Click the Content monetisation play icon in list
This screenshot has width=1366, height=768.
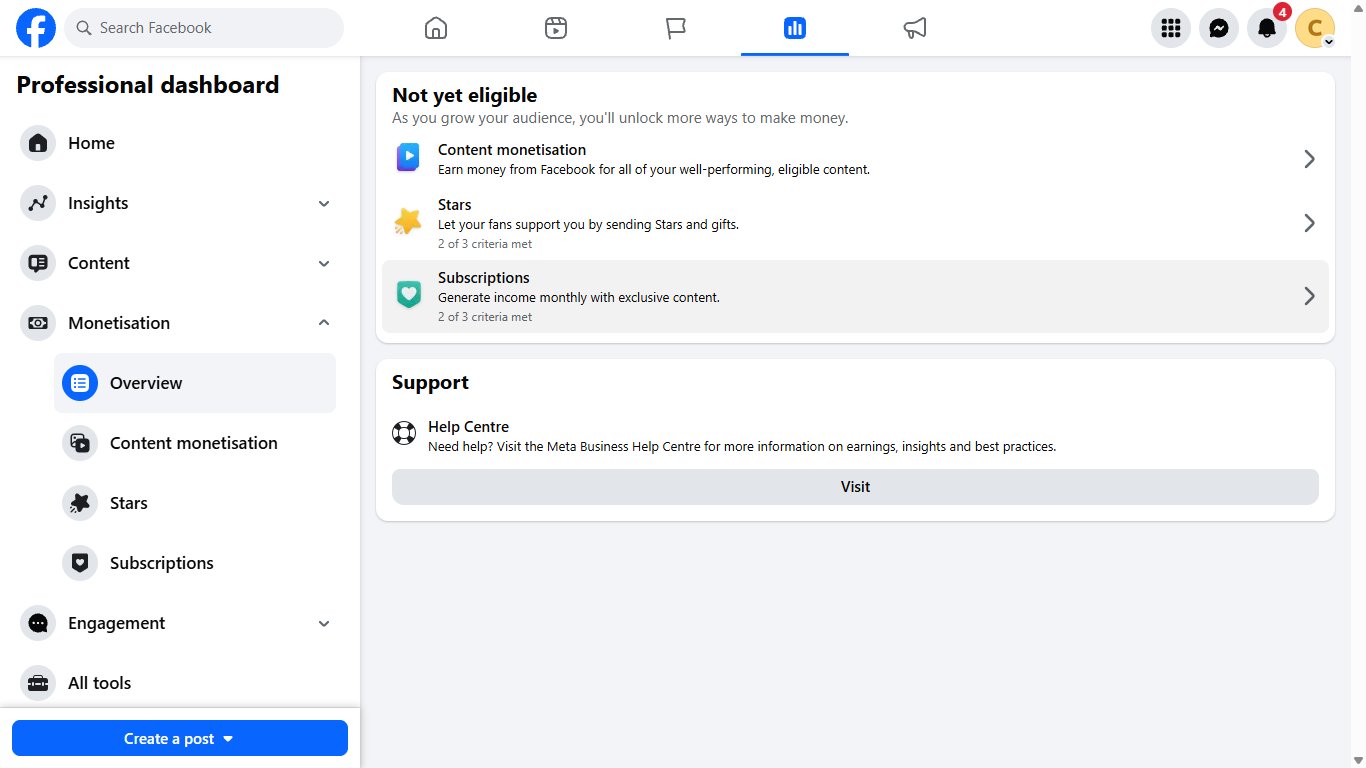[408, 158]
